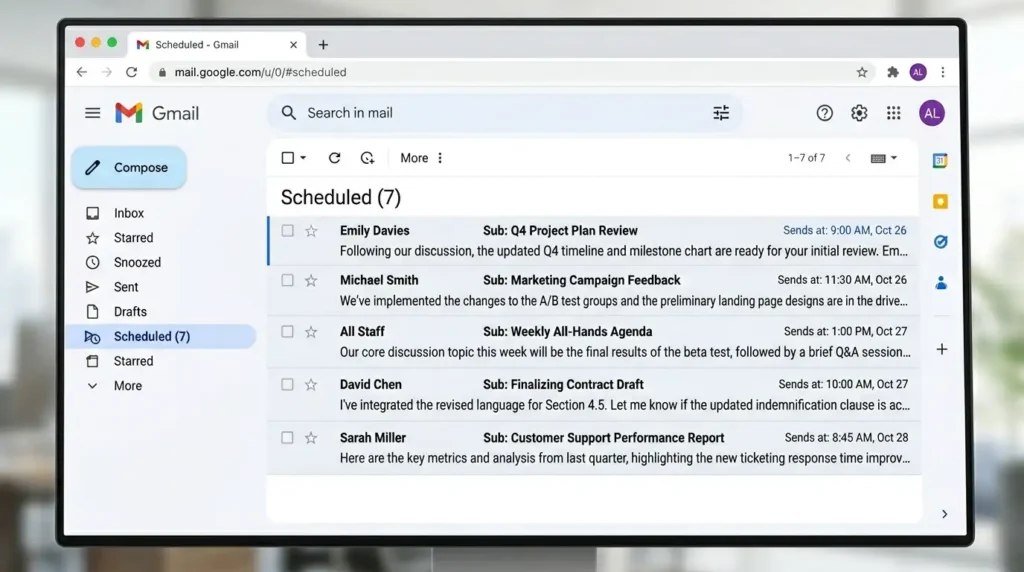Bookmark page with the star icon
The image size is (1024, 572).
pos(862,72)
